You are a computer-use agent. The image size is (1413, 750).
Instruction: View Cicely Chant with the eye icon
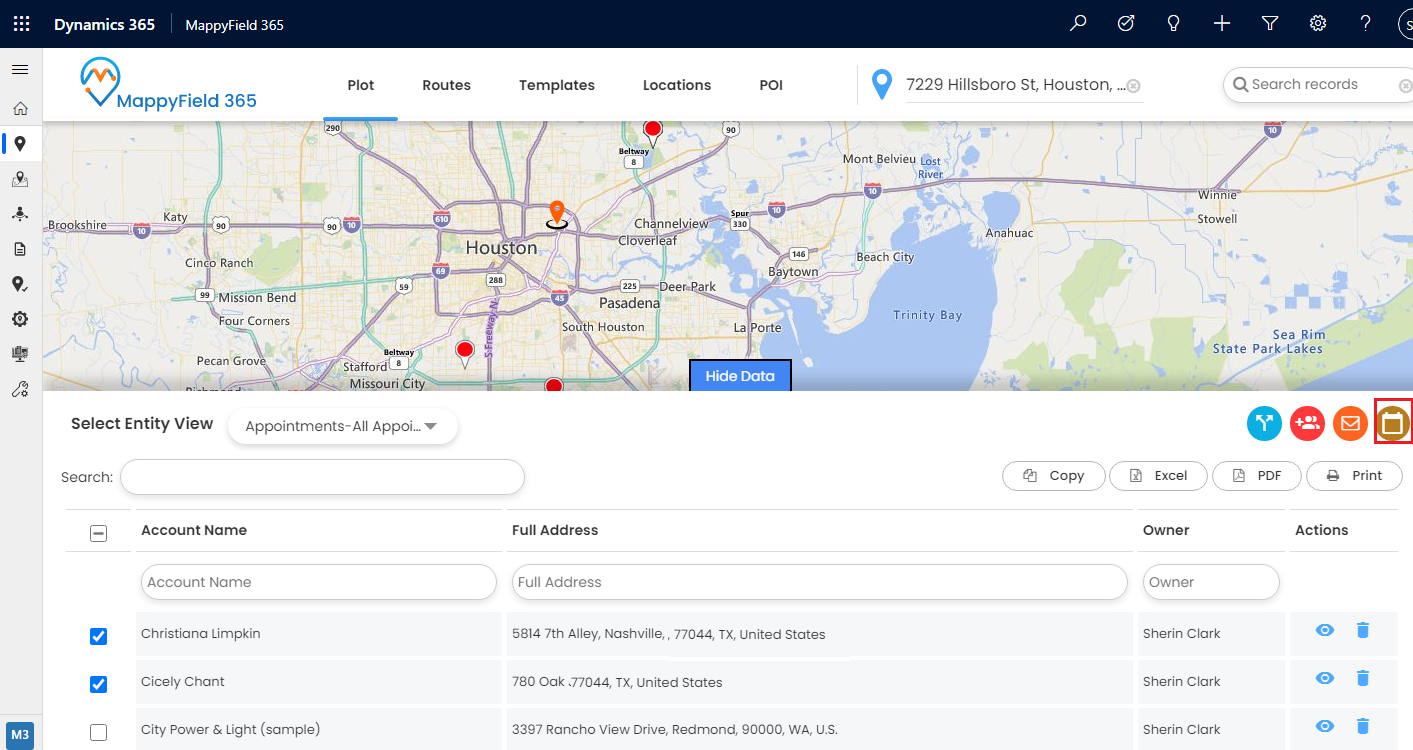[1325, 678]
